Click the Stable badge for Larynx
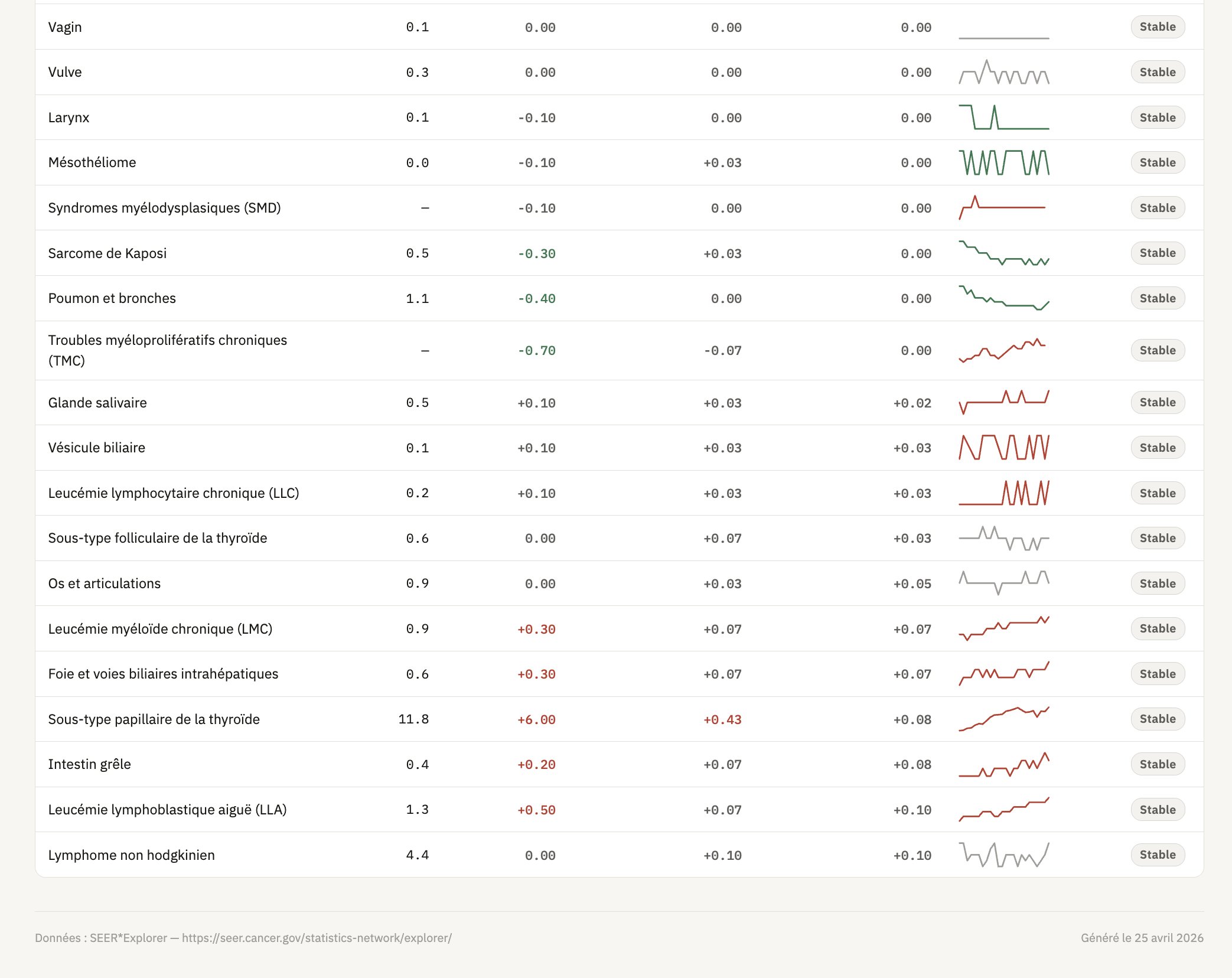Viewport: 1232px width, 978px height. click(1157, 118)
